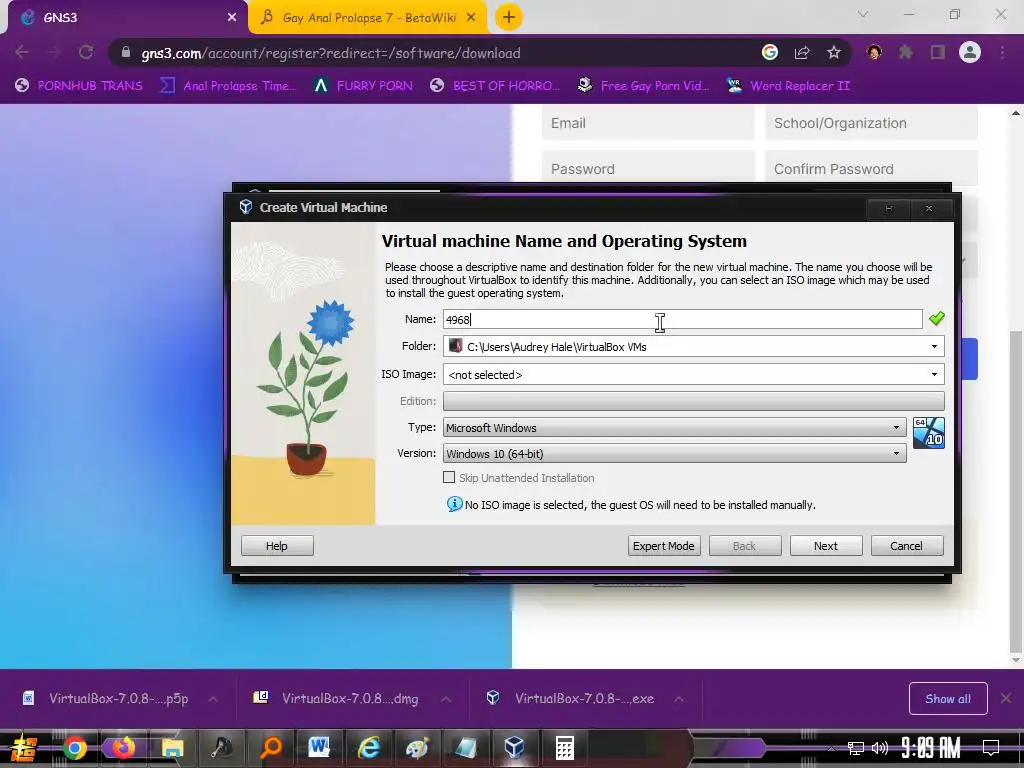This screenshot has width=1024, height=768.
Task: Open Google Chrome from the taskbar
Action: [x=74, y=748]
